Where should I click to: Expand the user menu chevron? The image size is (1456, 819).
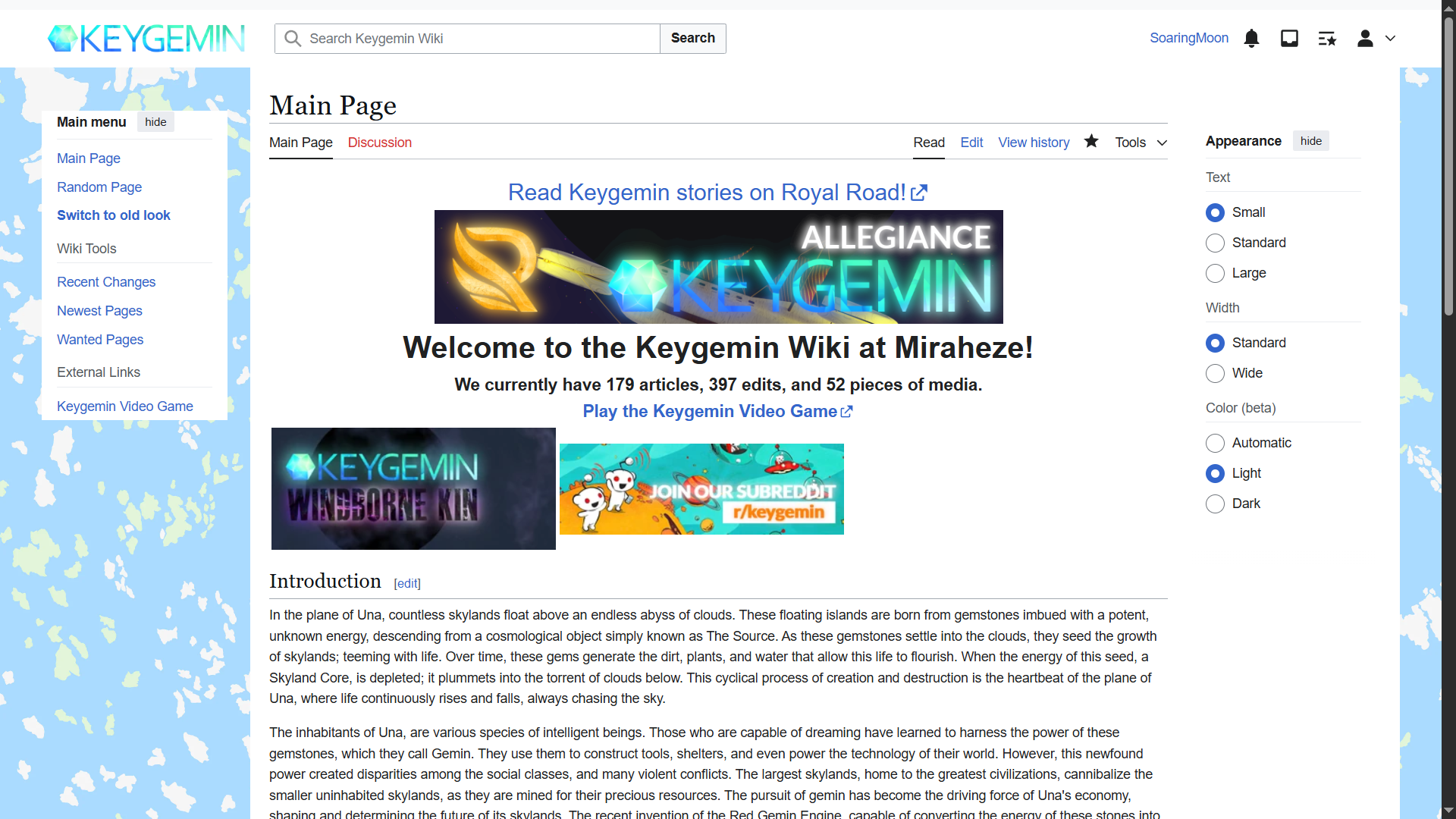tap(1390, 39)
